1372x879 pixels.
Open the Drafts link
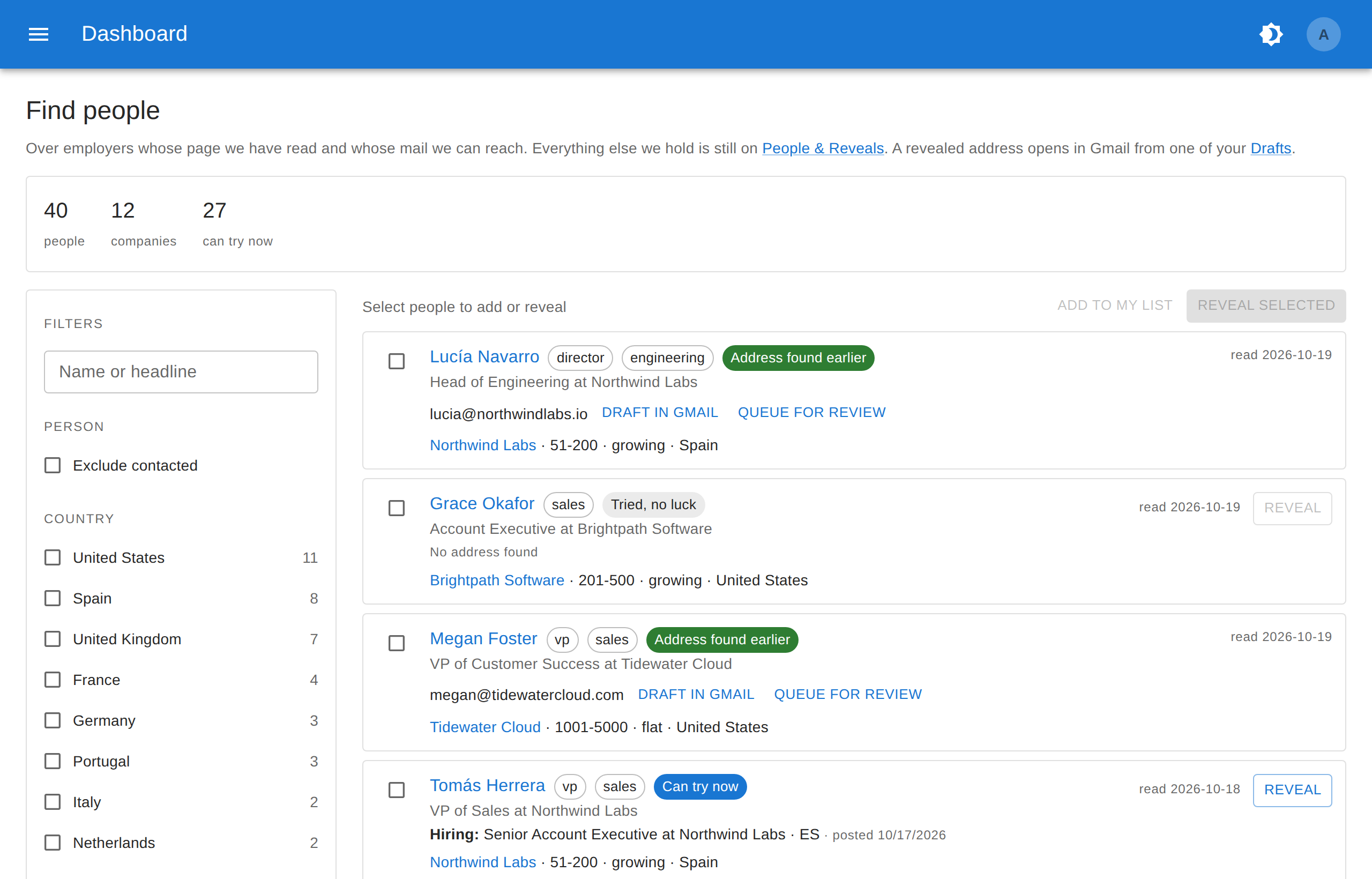coord(1270,148)
